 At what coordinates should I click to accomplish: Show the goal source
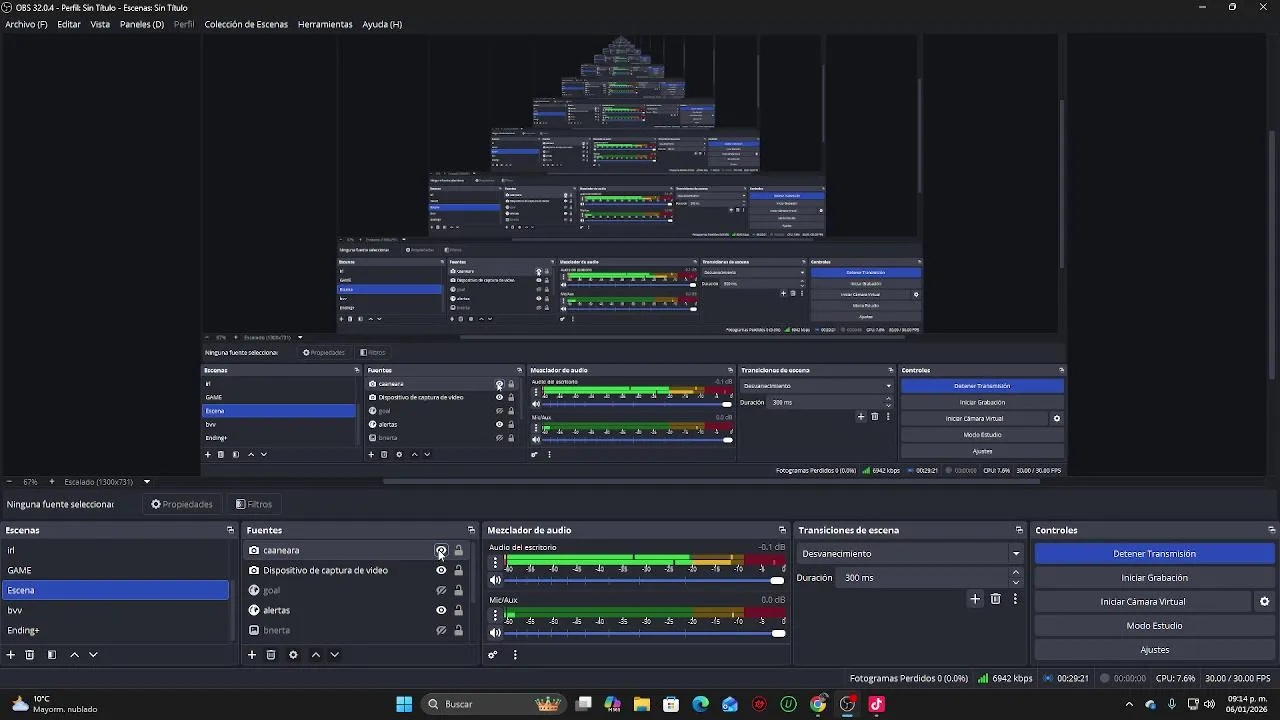[x=441, y=591]
